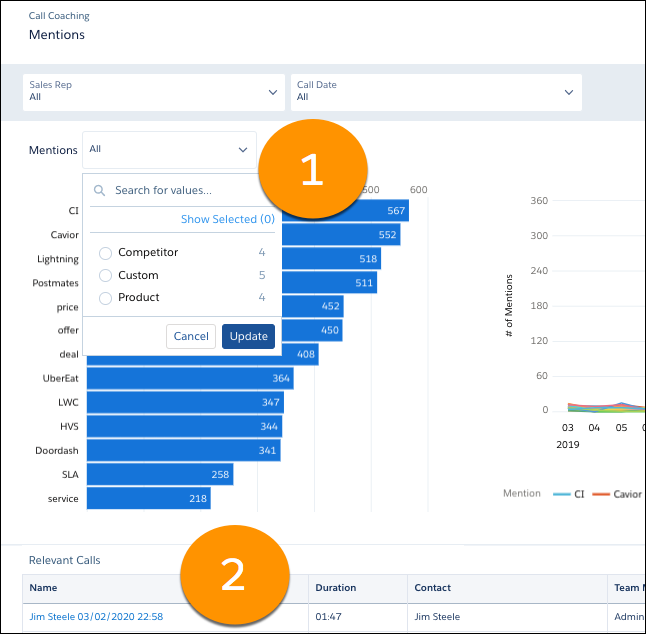Click the Mention legend label
The width and height of the screenshot is (646, 634).
[x=522, y=494]
